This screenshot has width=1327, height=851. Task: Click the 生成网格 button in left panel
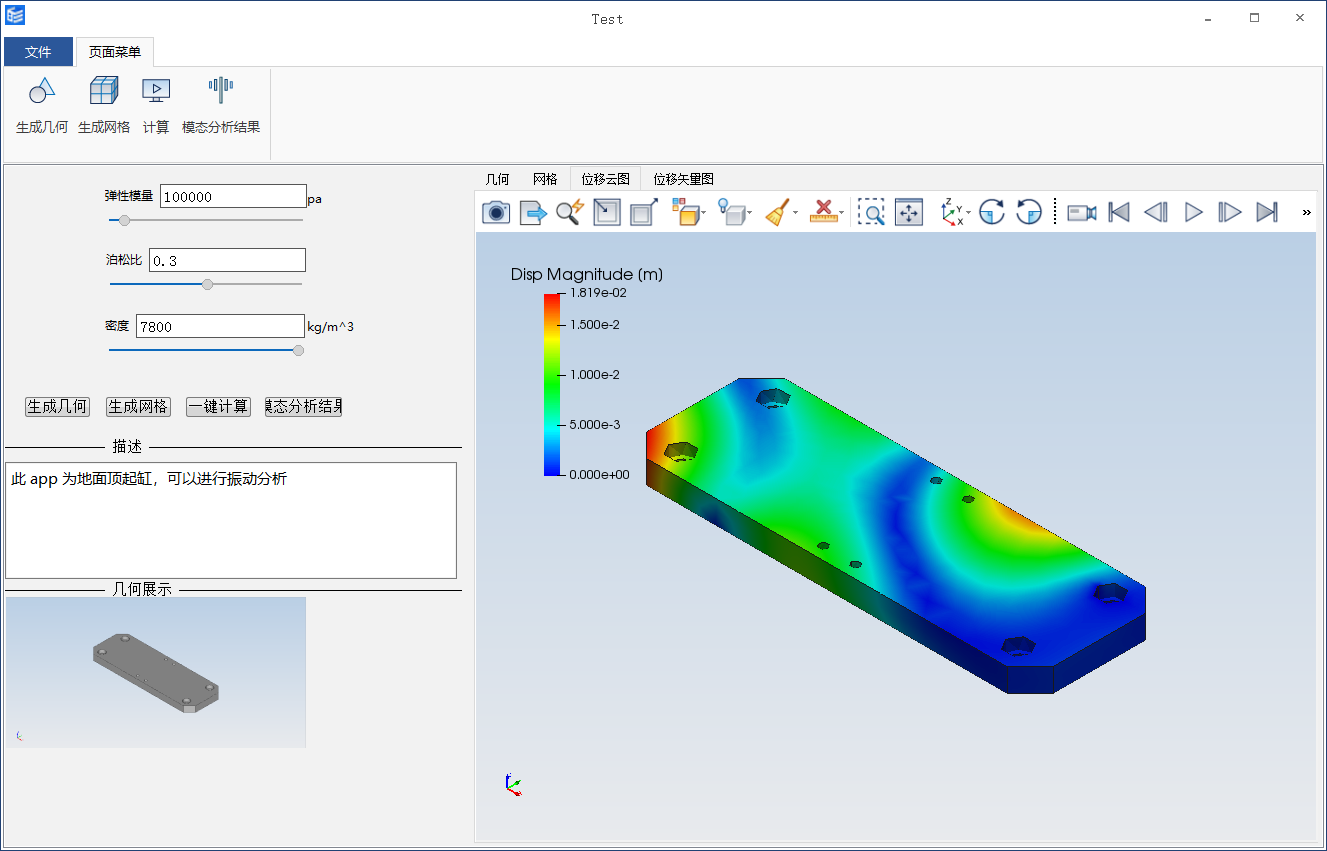138,407
